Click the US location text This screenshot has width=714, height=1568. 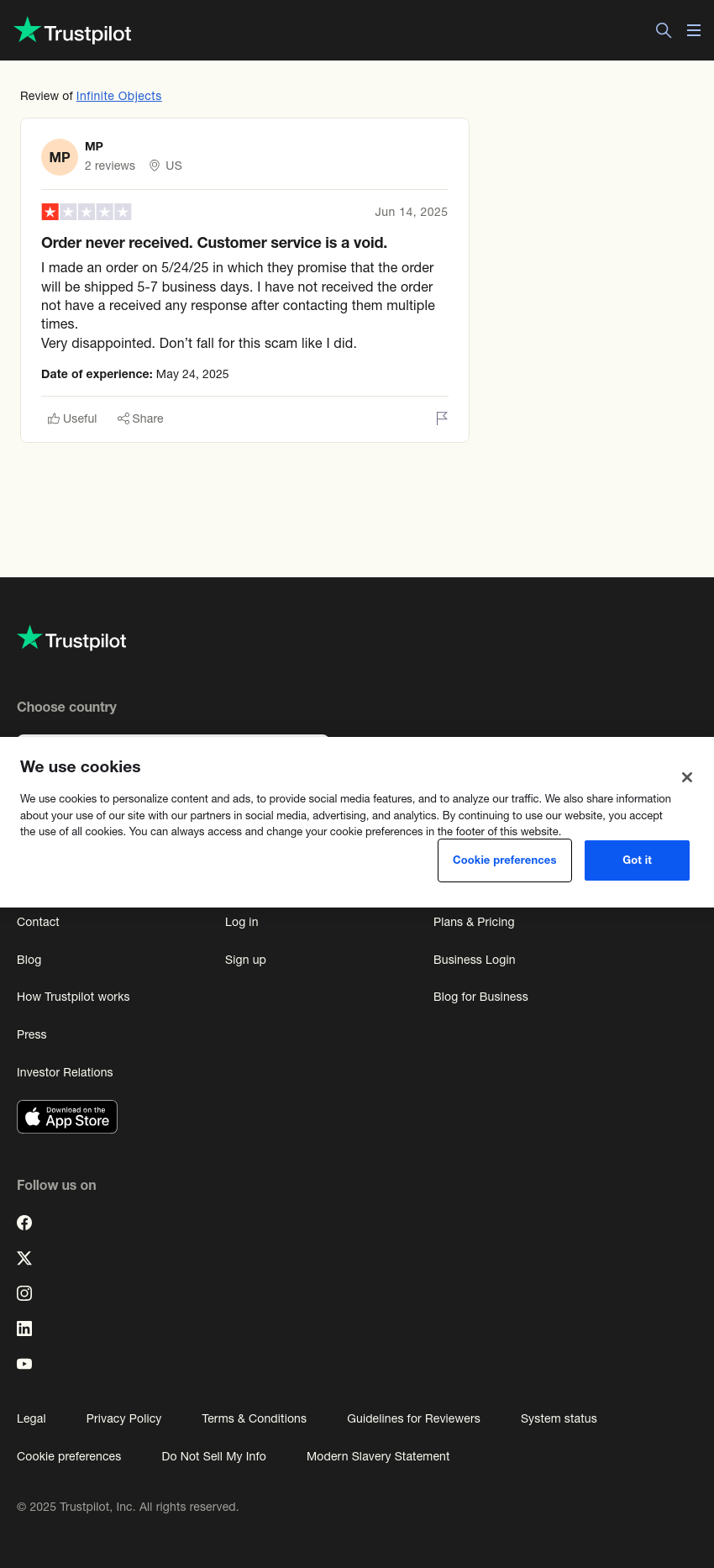click(x=174, y=166)
